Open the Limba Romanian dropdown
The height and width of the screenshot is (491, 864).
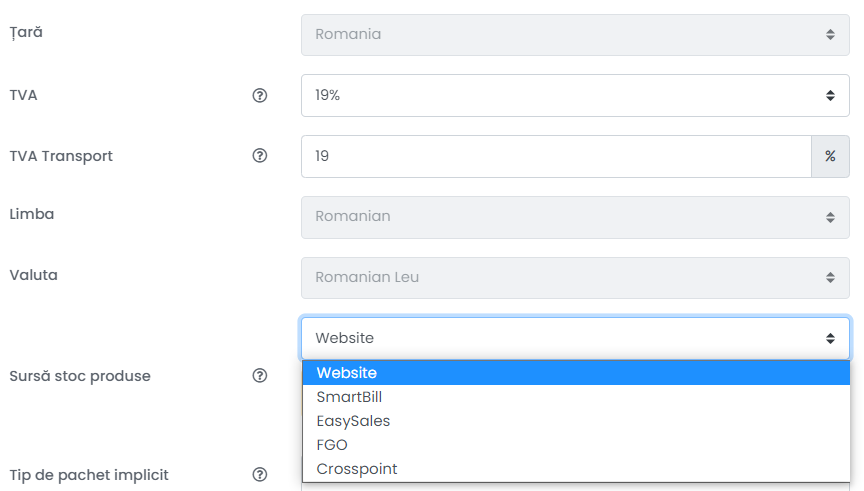click(x=575, y=217)
